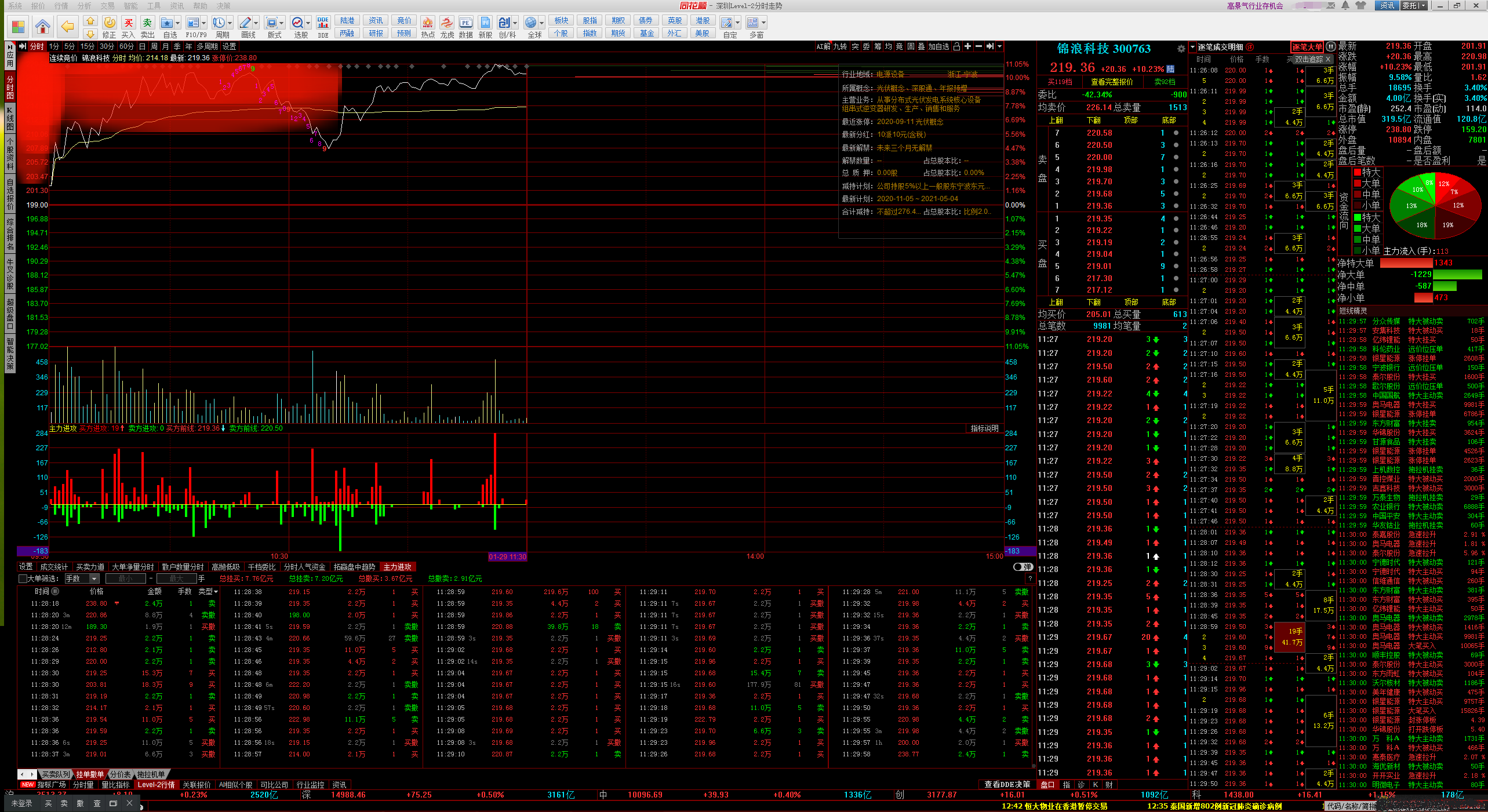Click the back arrow toolbar icon

coord(68,26)
